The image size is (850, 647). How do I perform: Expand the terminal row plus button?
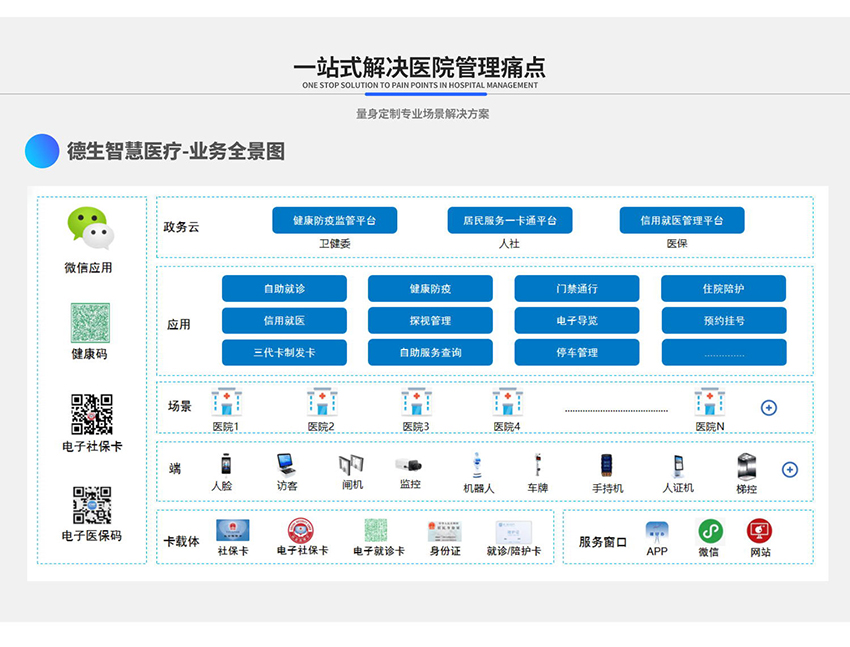pos(789,470)
